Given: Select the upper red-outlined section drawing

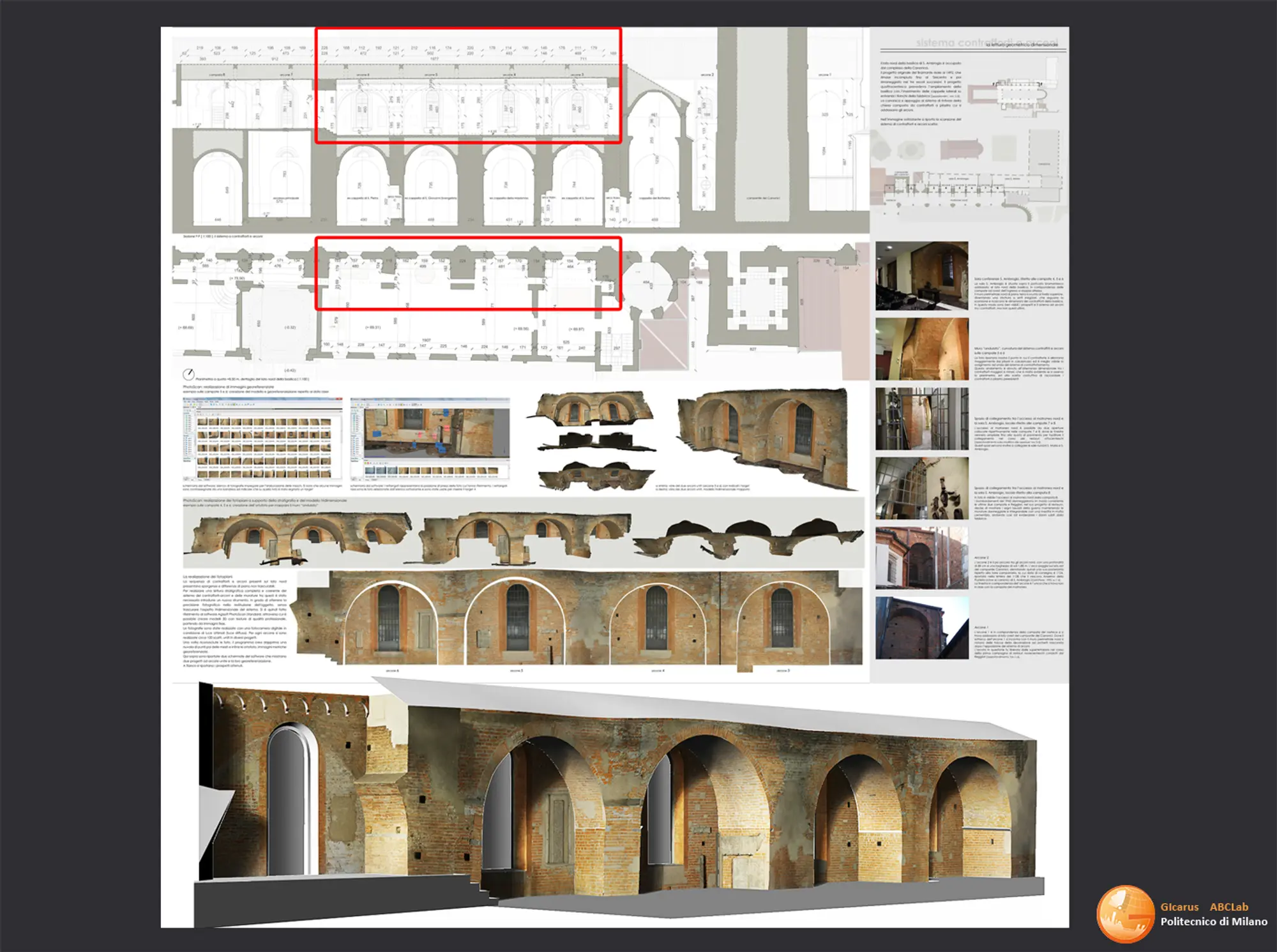Looking at the screenshot, I should coord(468,85).
